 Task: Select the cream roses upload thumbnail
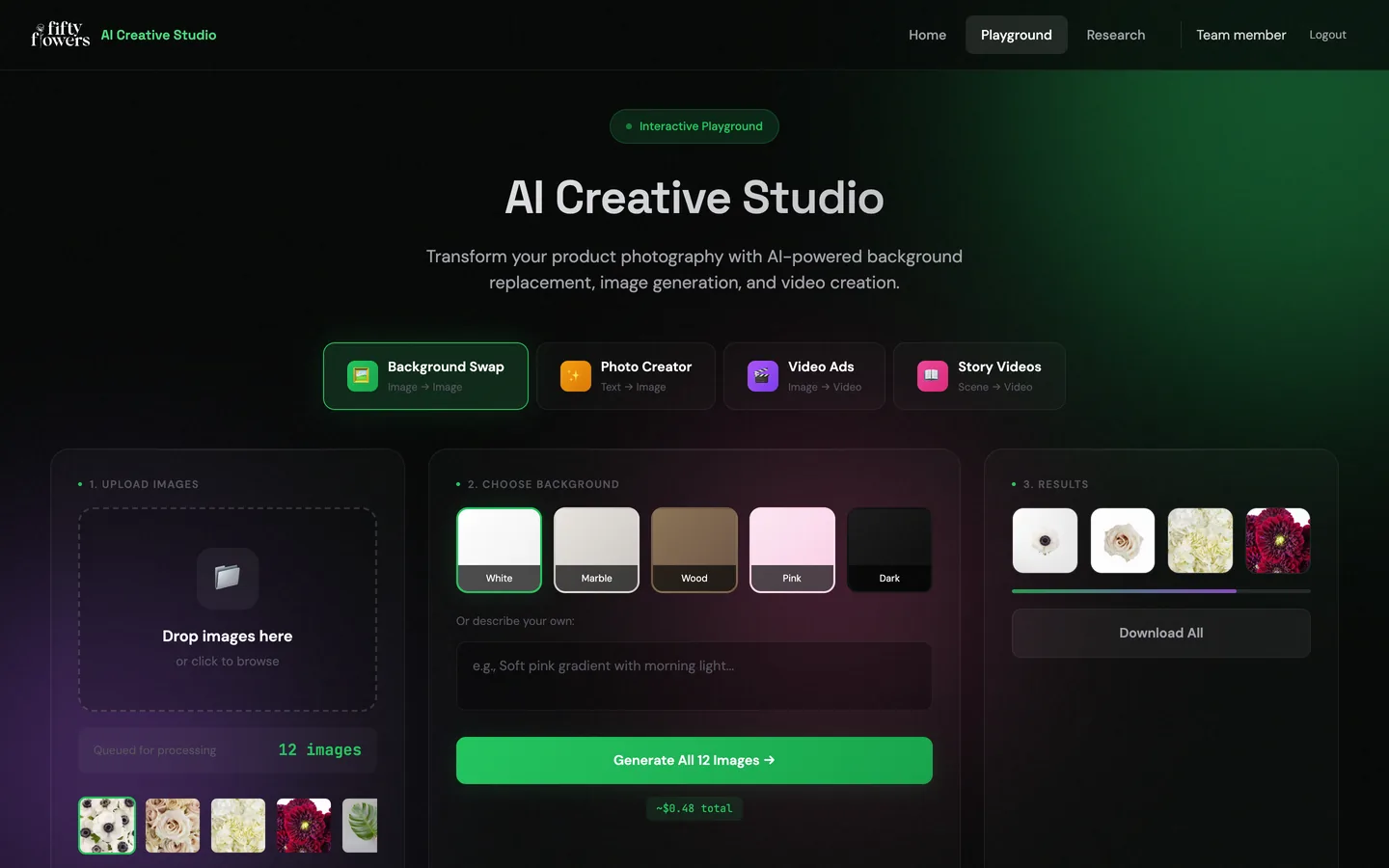pos(173,826)
